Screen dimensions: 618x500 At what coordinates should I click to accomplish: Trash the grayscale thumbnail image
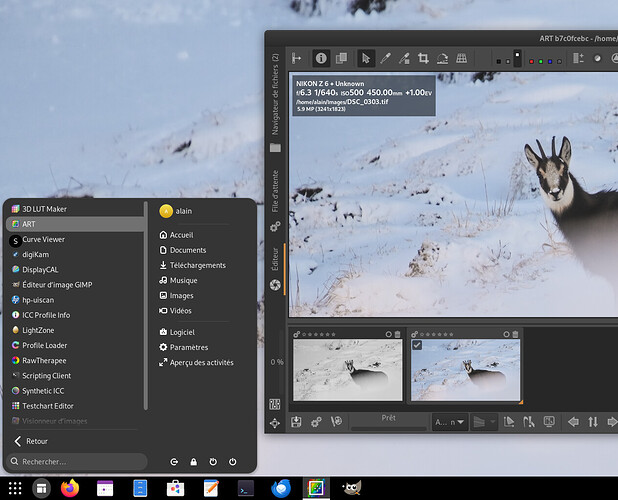click(x=397, y=334)
